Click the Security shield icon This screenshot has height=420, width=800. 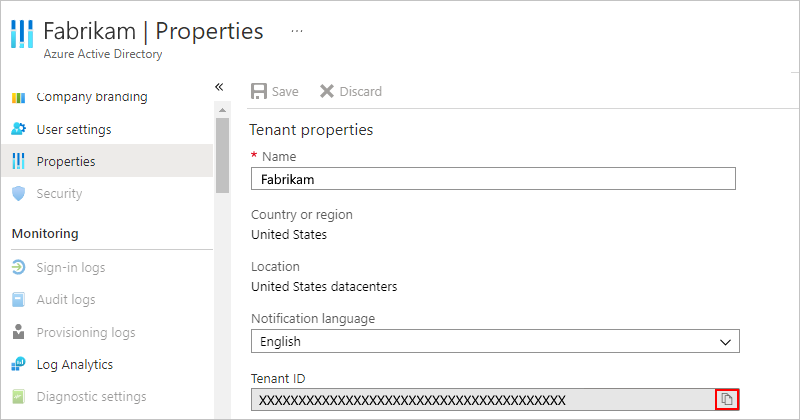18,193
